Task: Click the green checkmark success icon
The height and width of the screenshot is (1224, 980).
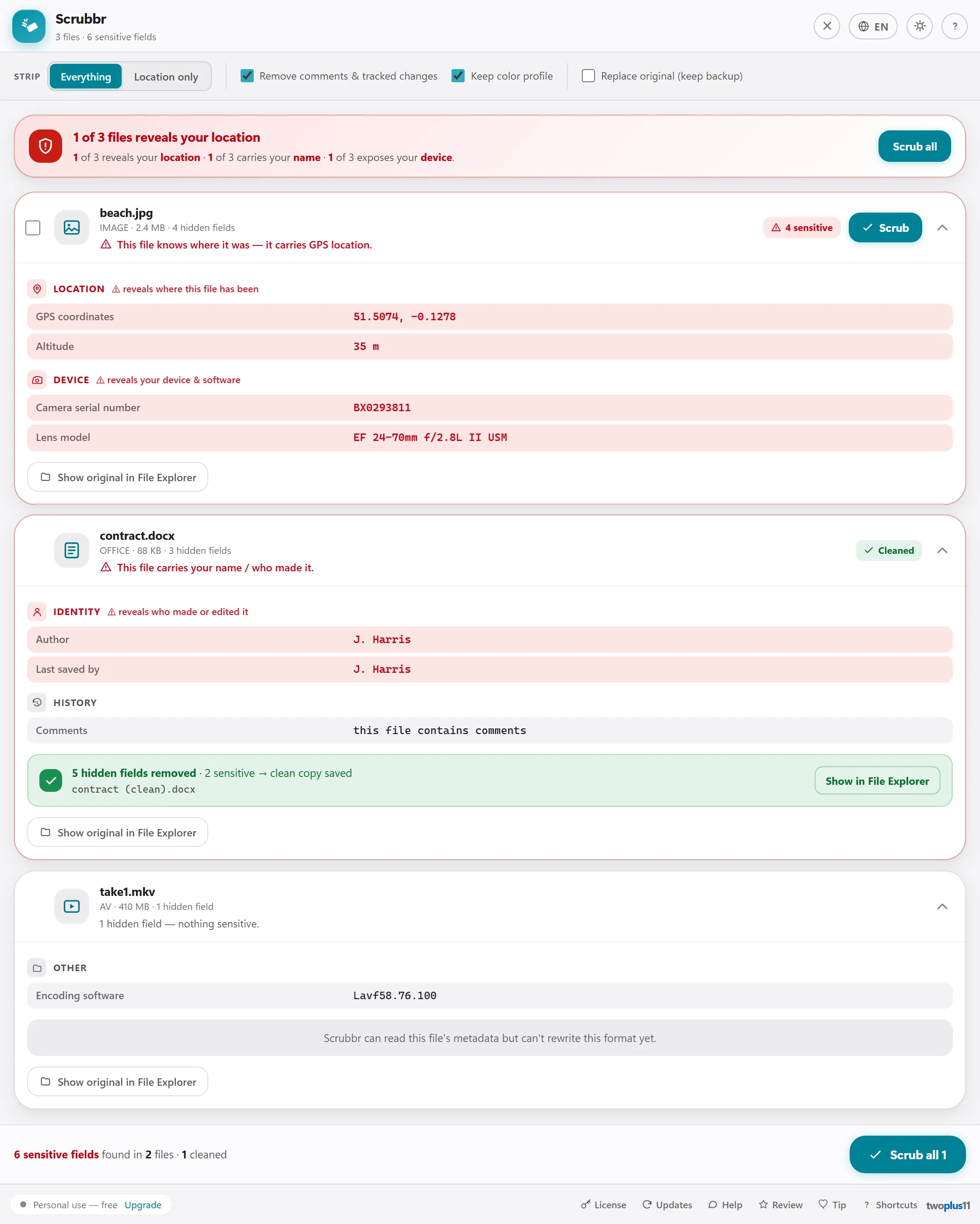Action: (x=51, y=780)
